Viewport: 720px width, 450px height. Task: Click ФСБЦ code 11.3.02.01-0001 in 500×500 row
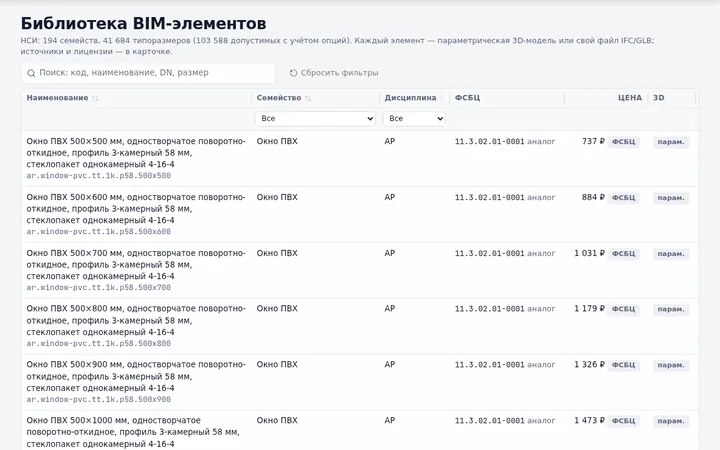(x=489, y=141)
